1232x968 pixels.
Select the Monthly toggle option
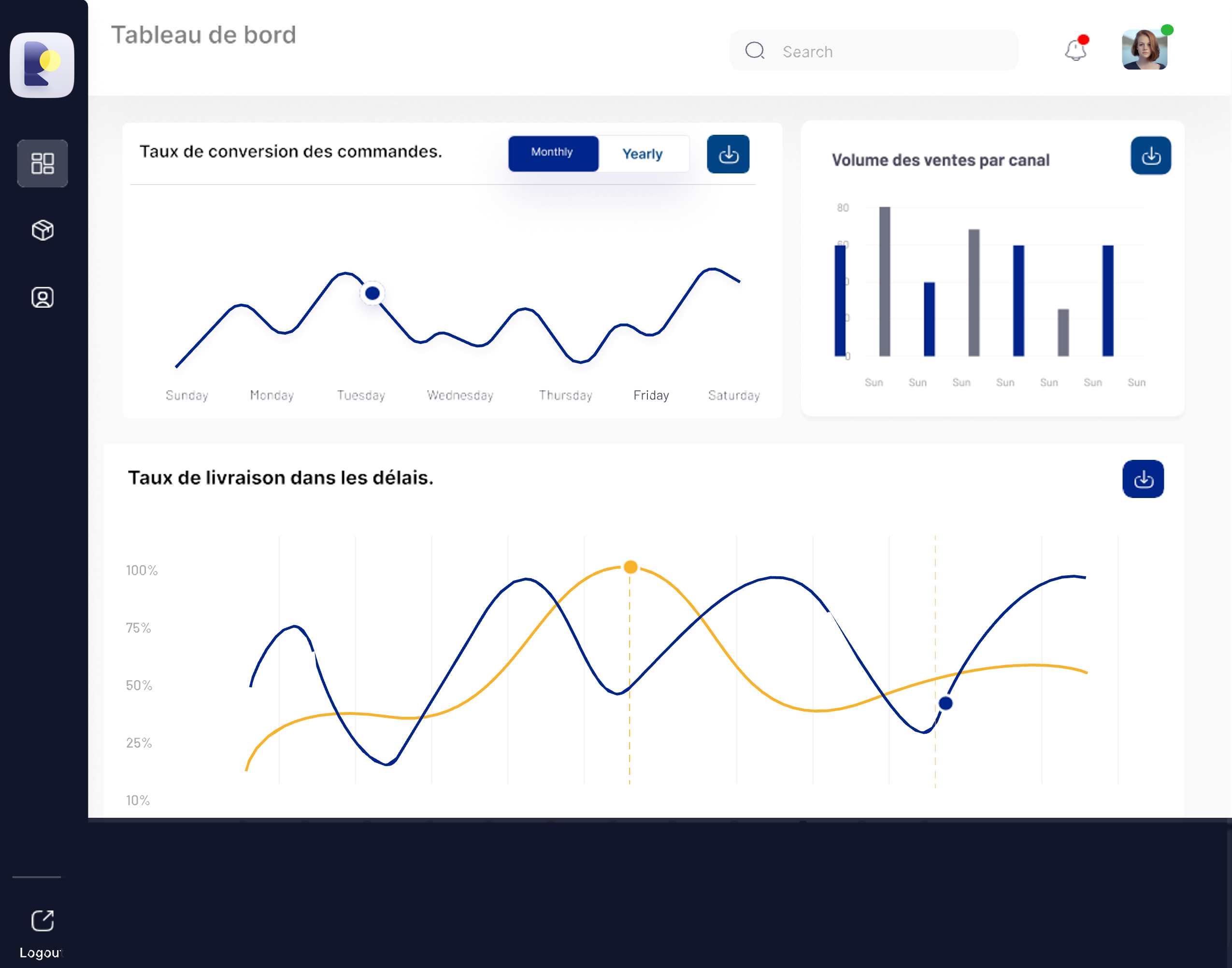pos(553,154)
